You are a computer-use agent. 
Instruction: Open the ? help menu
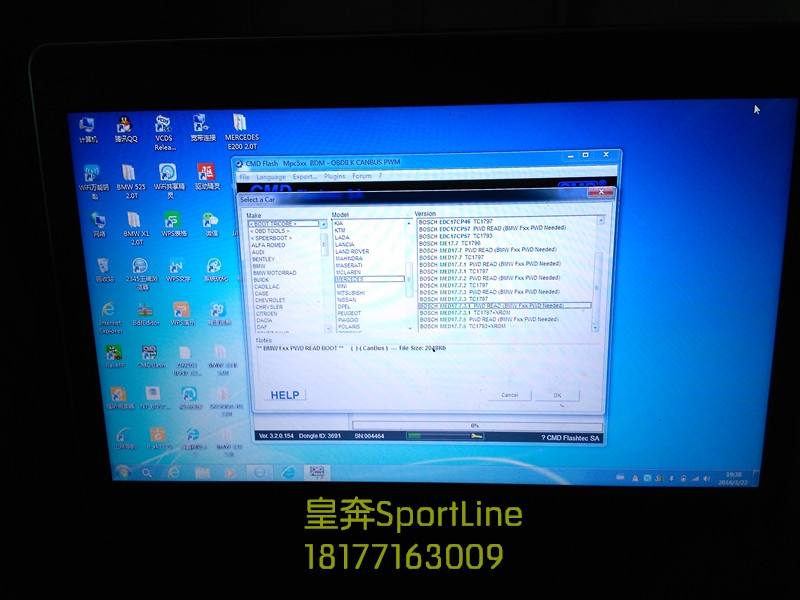pyautogui.click(x=380, y=176)
